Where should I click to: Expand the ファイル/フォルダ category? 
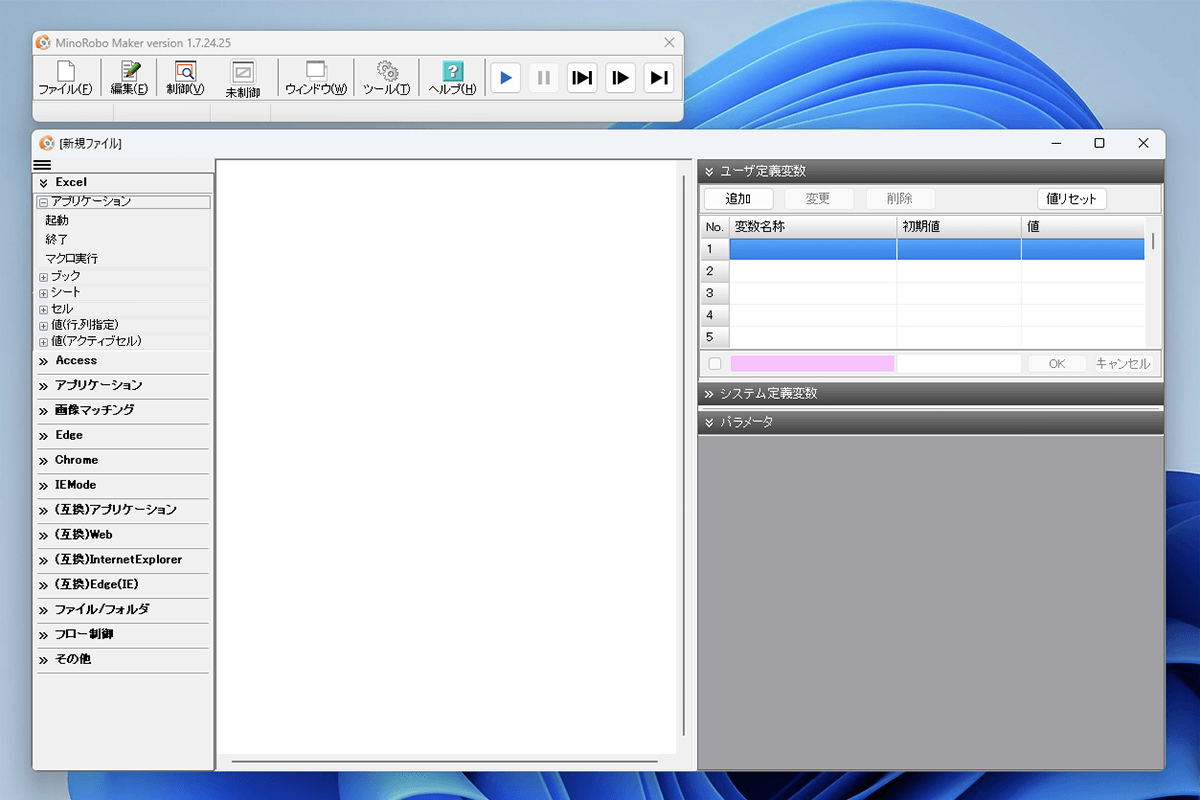click(123, 610)
